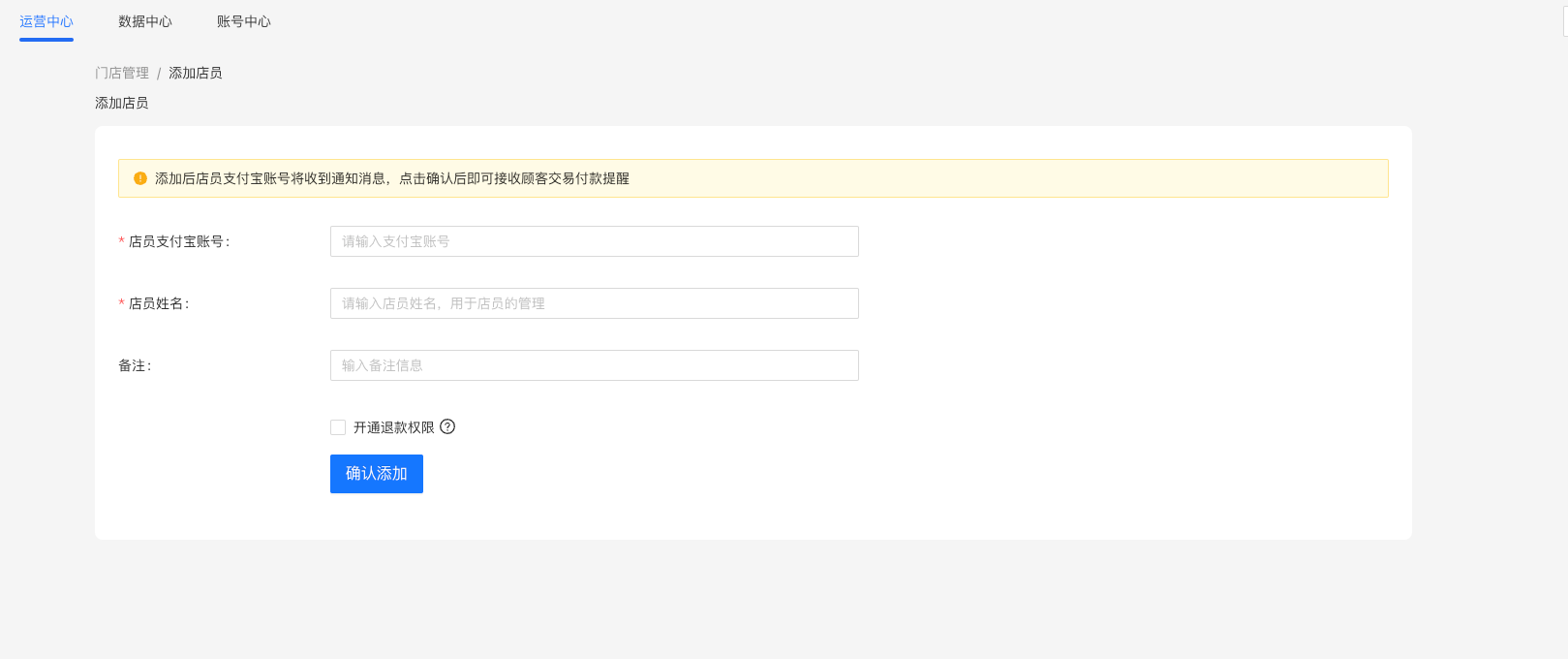Click the 备注 field label
Screen dimensions: 1568x659
(135, 365)
